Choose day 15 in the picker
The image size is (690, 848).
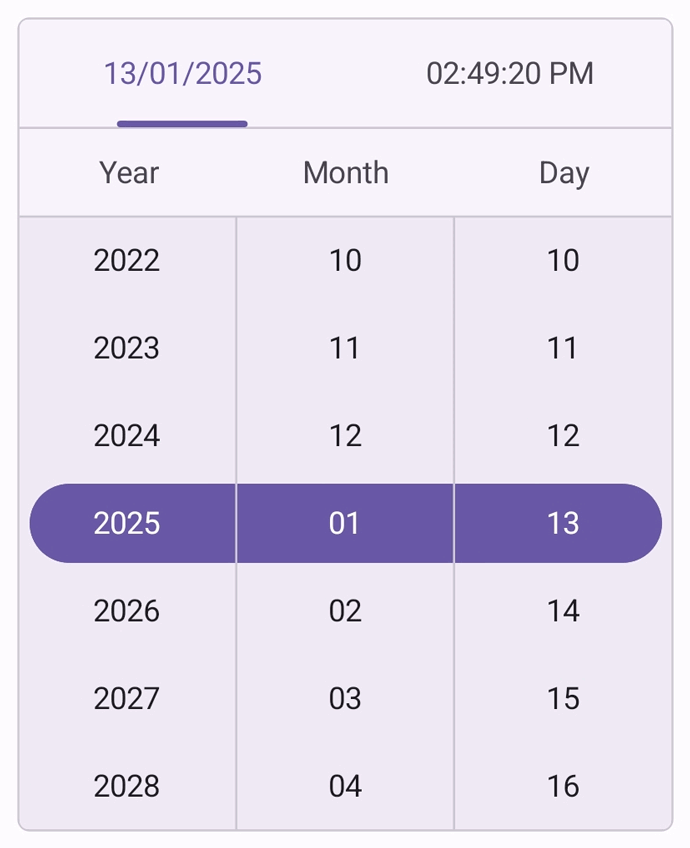[563, 698]
